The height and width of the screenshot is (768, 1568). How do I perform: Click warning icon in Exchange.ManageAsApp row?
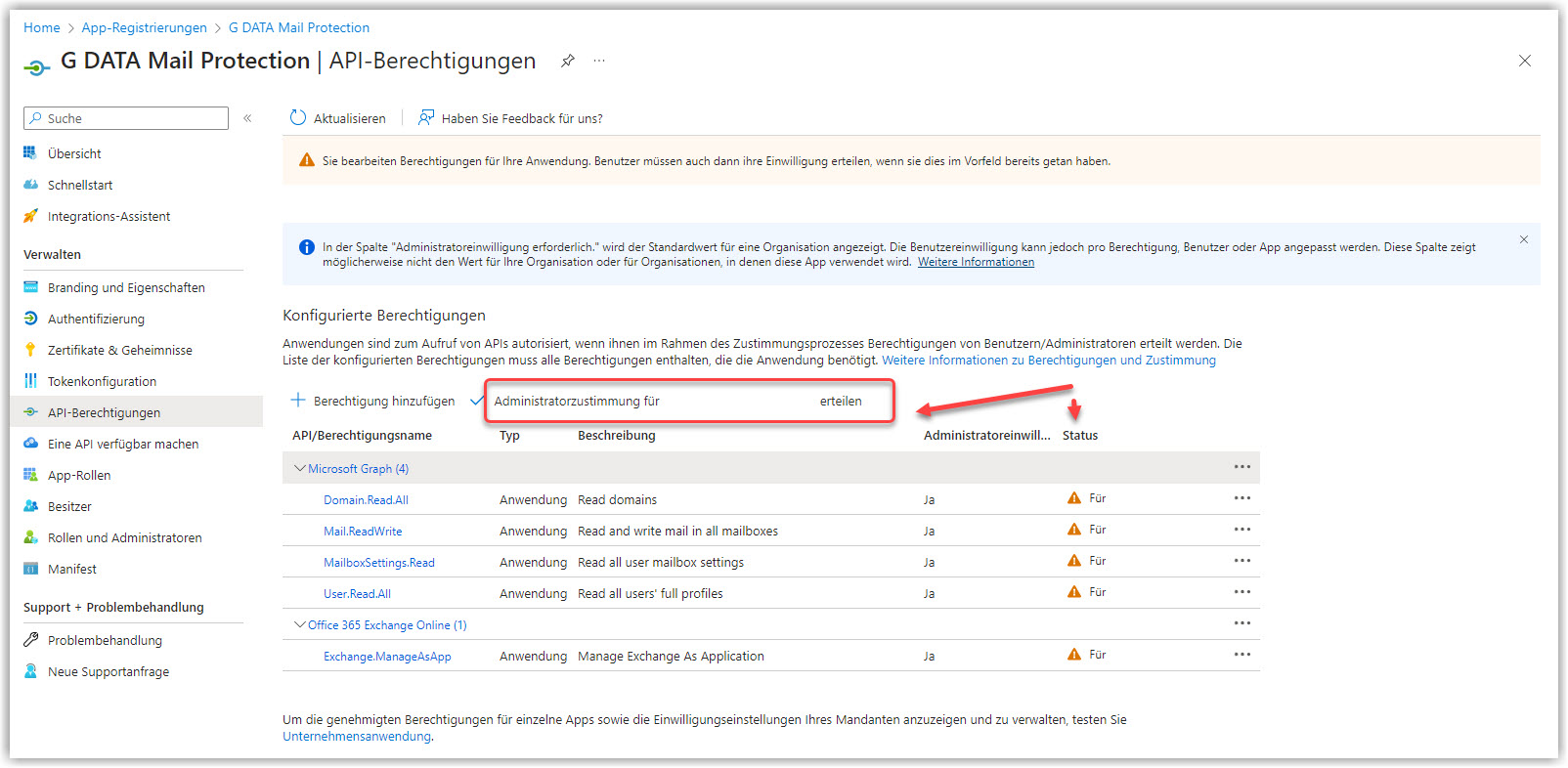pyautogui.click(x=1074, y=655)
